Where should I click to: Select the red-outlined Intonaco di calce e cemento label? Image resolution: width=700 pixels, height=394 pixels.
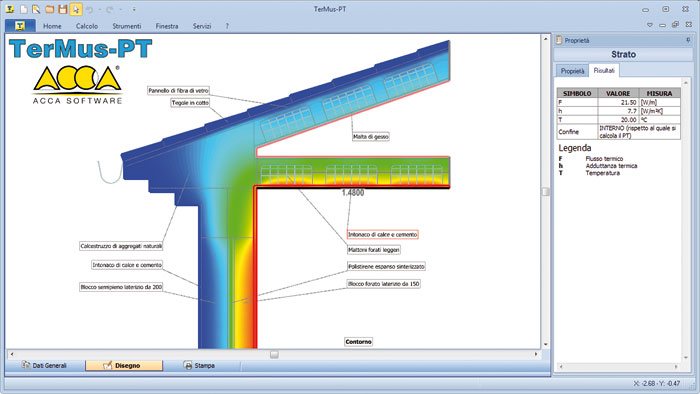click(383, 234)
